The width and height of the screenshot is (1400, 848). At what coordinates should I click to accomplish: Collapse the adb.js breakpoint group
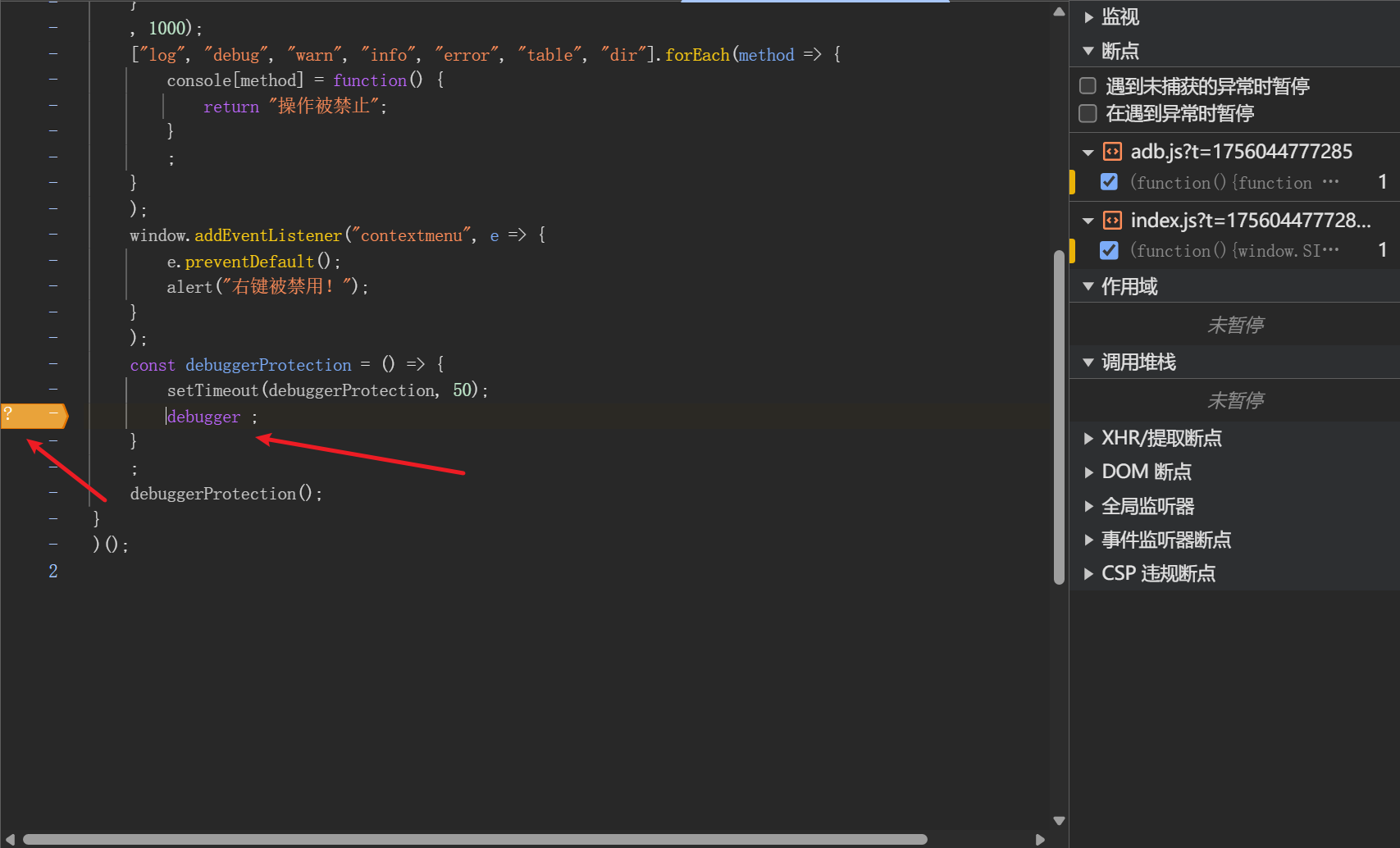pos(1088,153)
